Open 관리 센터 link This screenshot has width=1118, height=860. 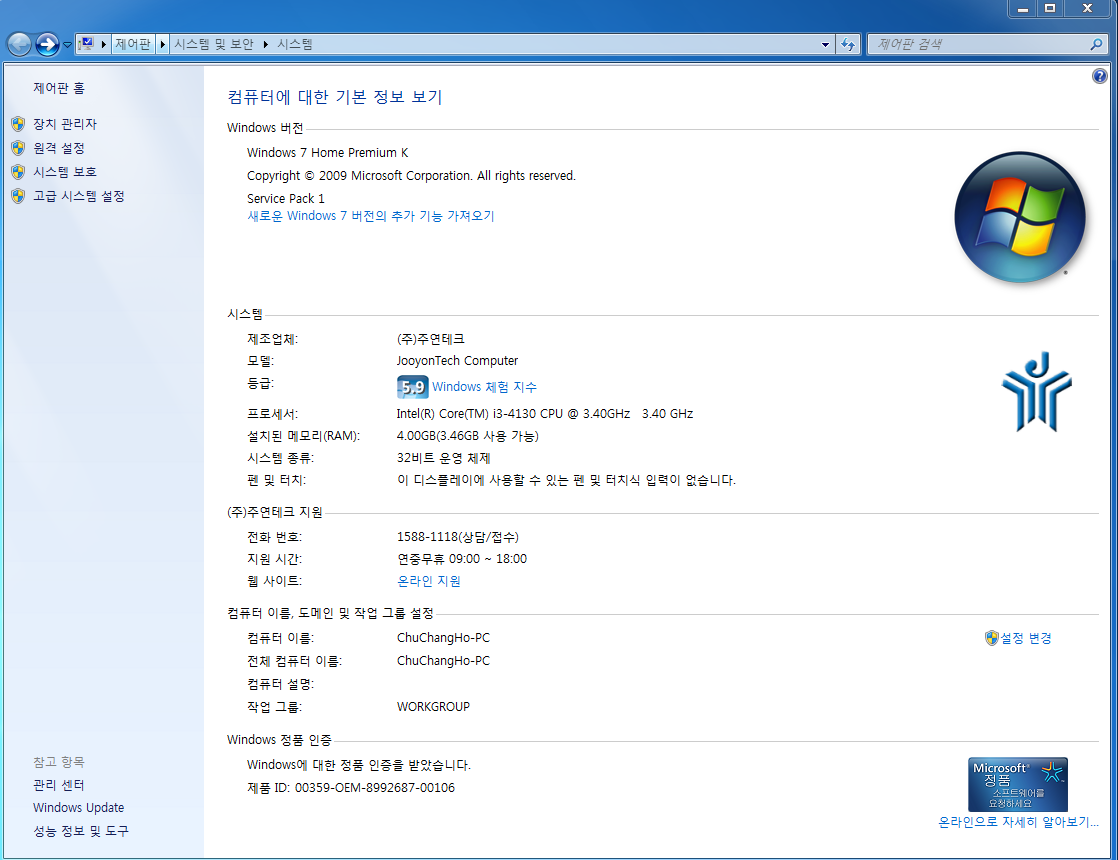(x=58, y=785)
